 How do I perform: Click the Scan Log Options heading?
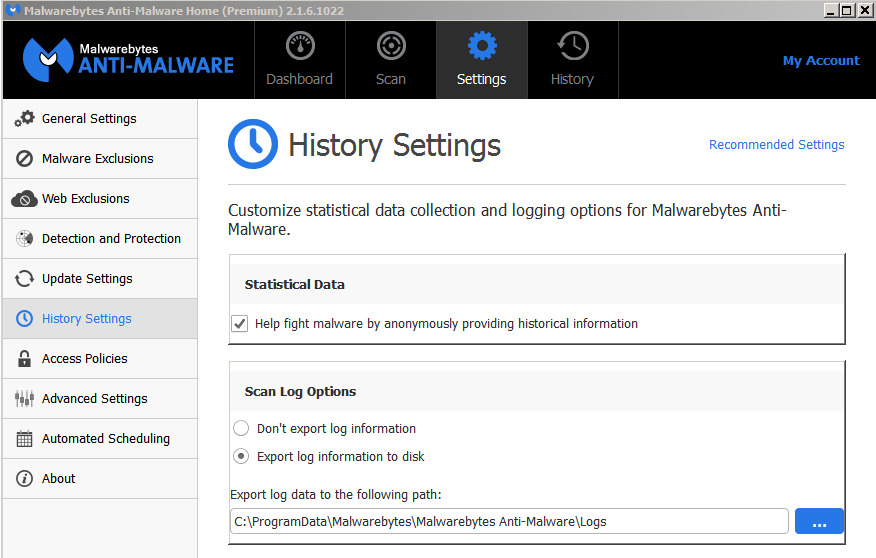click(300, 392)
